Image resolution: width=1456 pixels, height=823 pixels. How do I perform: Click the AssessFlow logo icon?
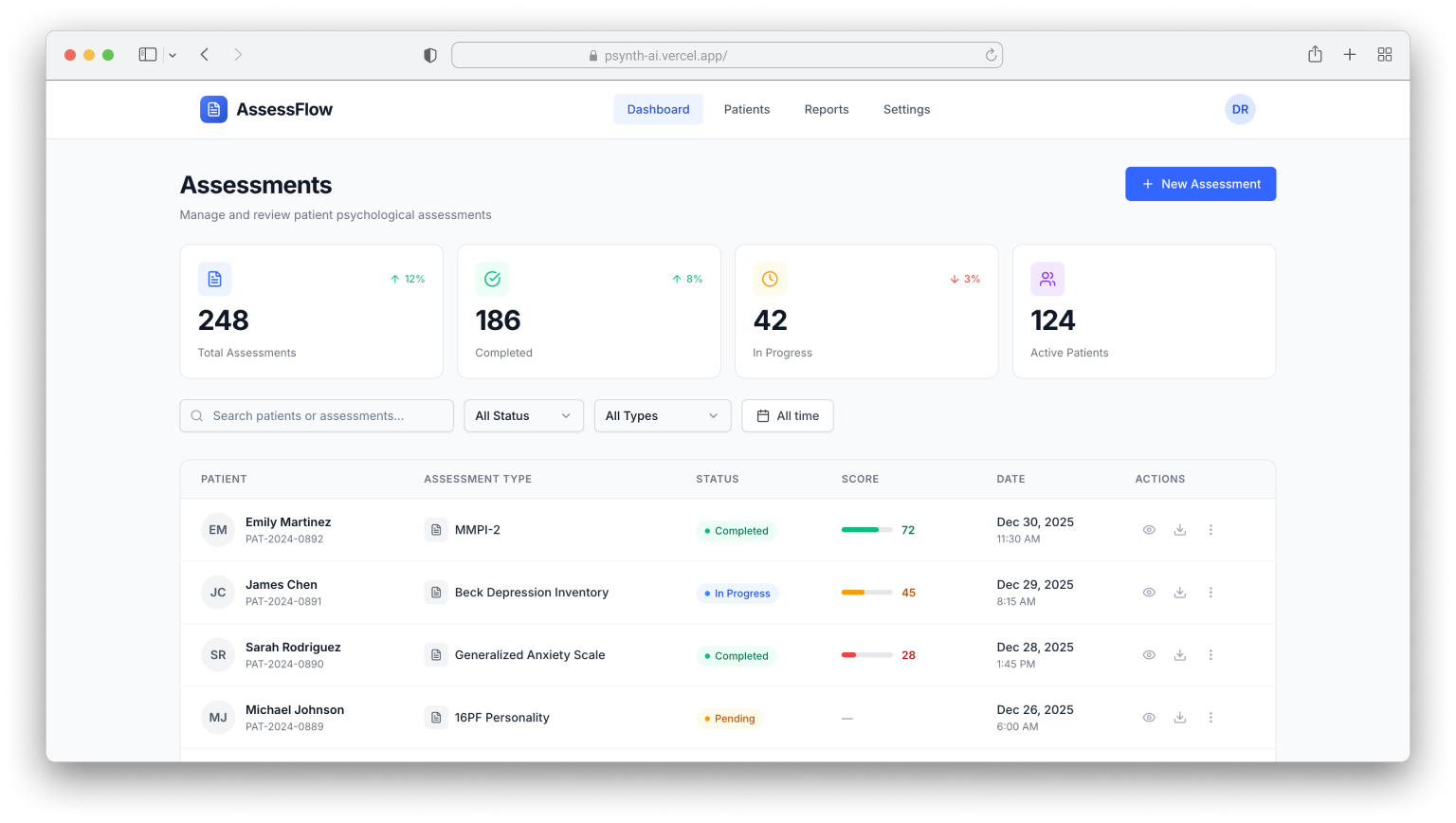tap(213, 109)
